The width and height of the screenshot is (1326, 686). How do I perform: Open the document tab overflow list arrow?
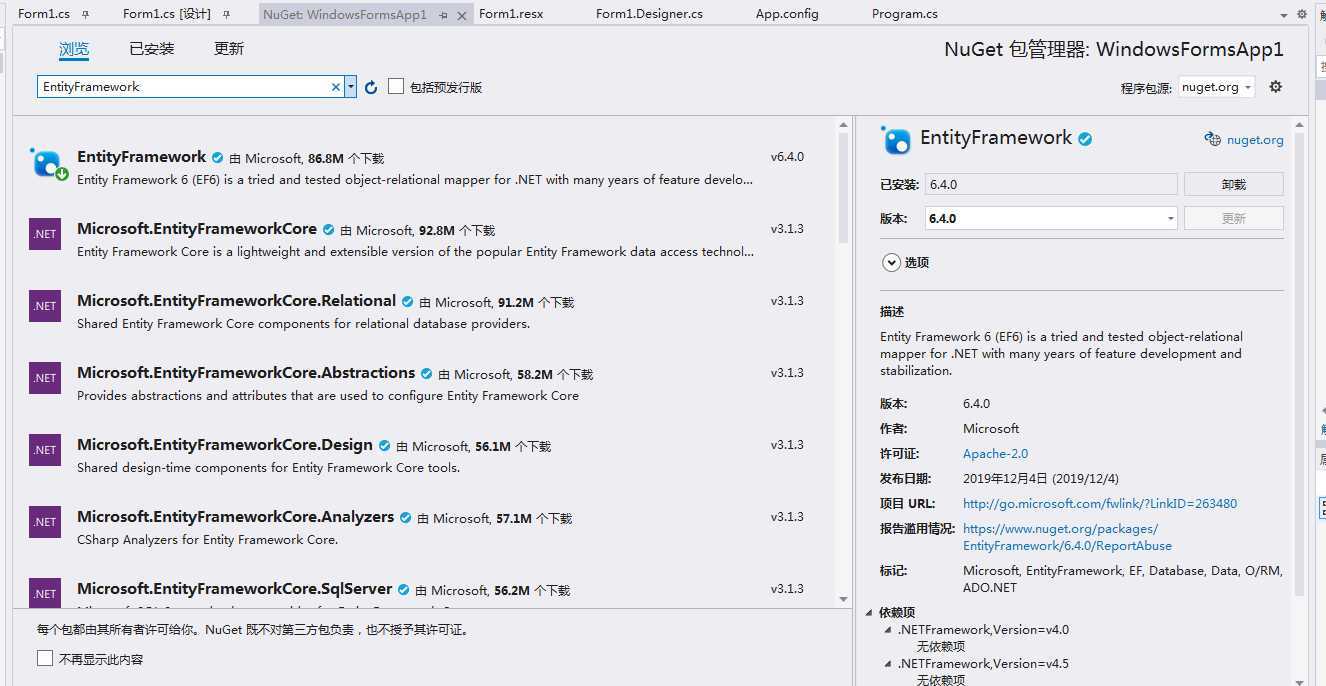(1284, 15)
